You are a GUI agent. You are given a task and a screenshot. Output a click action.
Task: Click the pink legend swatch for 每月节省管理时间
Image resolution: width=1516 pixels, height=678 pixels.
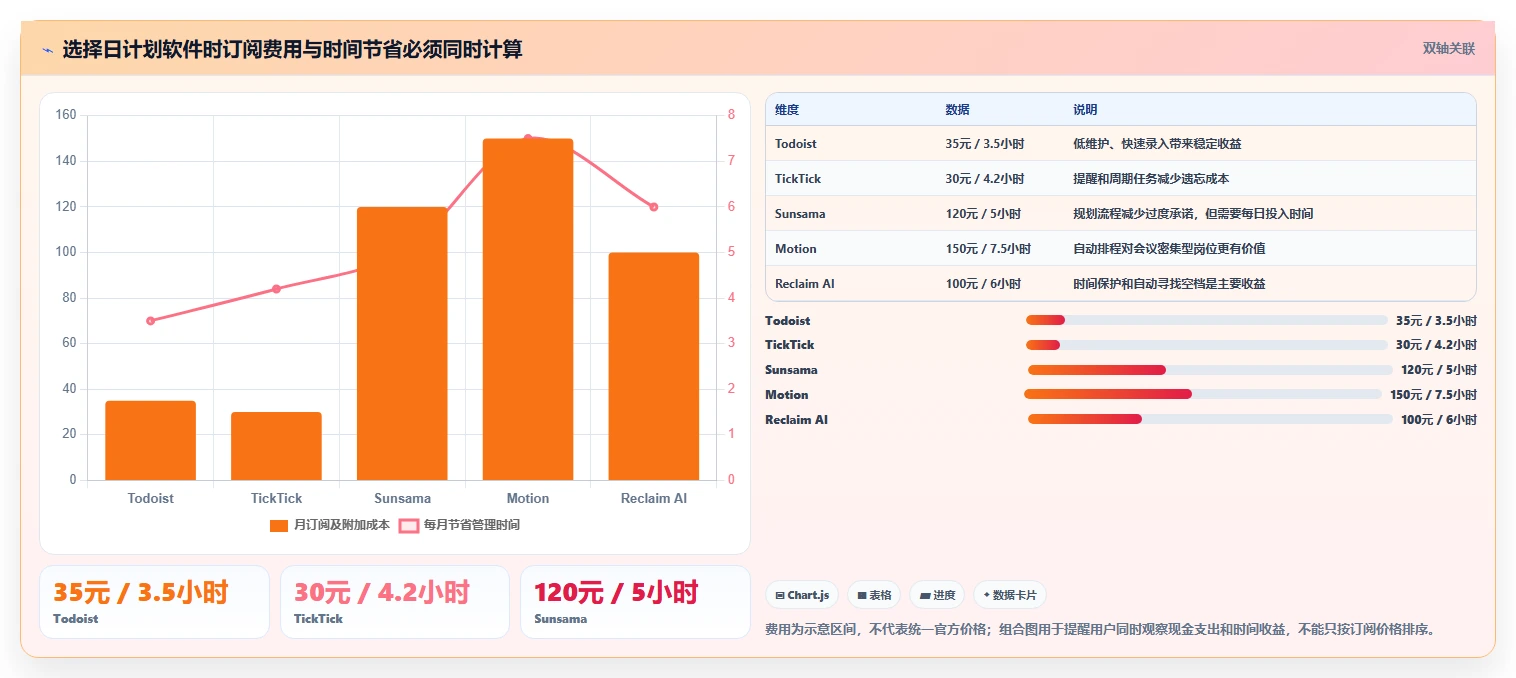coord(408,525)
